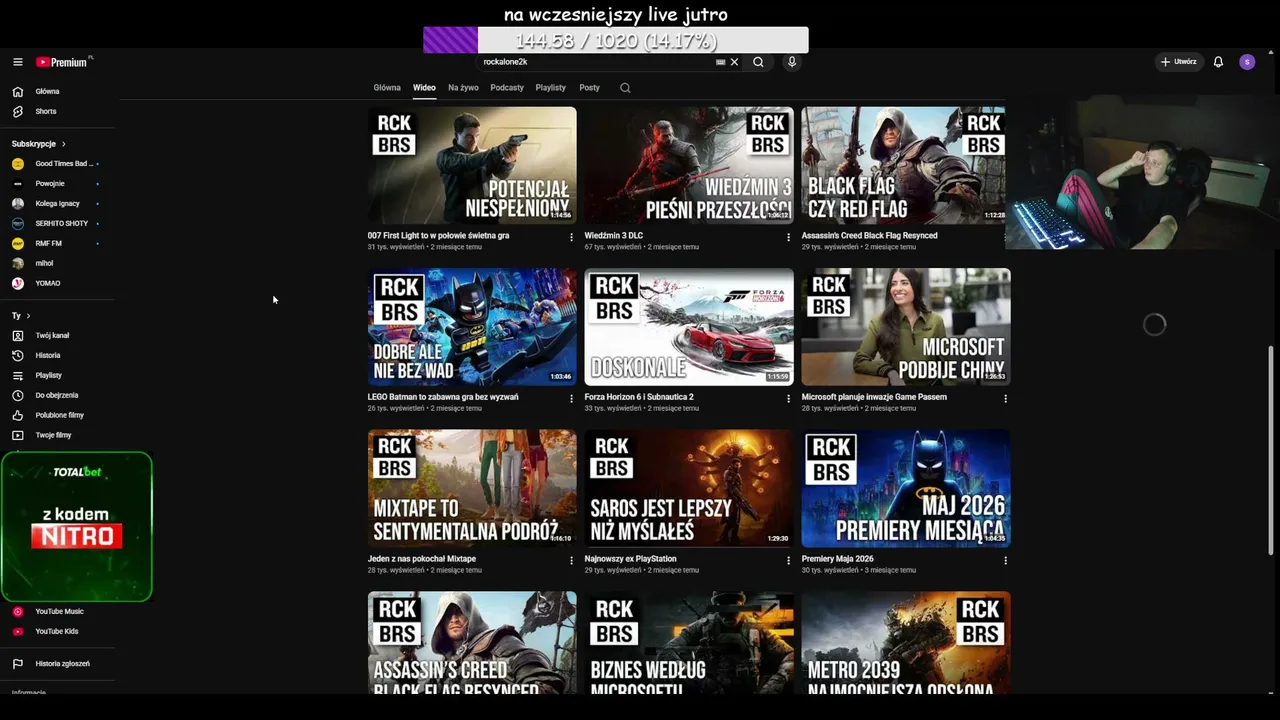Open options for Premiery Maja 2026 video

tap(1005, 560)
